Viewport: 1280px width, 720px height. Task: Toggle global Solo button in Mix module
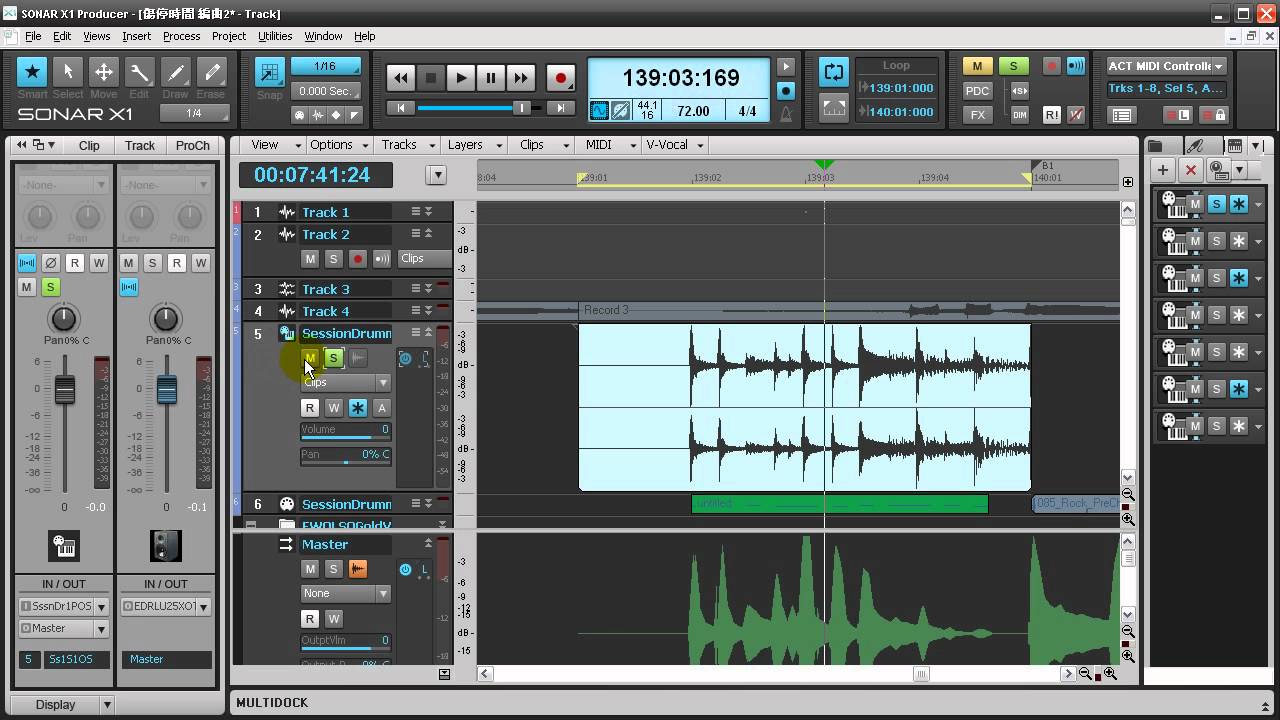[1013, 66]
